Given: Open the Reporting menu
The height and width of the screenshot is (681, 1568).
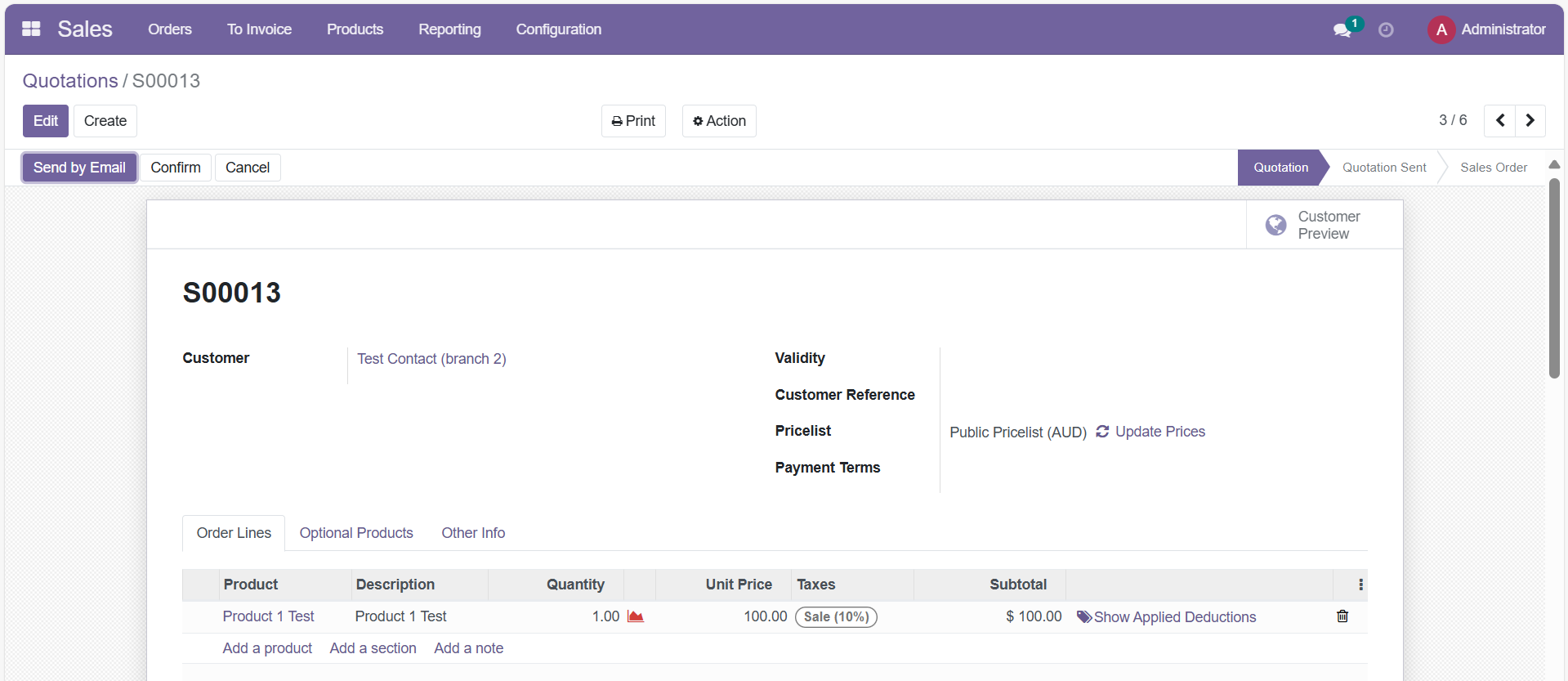Looking at the screenshot, I should pyautogui.click(x=449, y=29).
